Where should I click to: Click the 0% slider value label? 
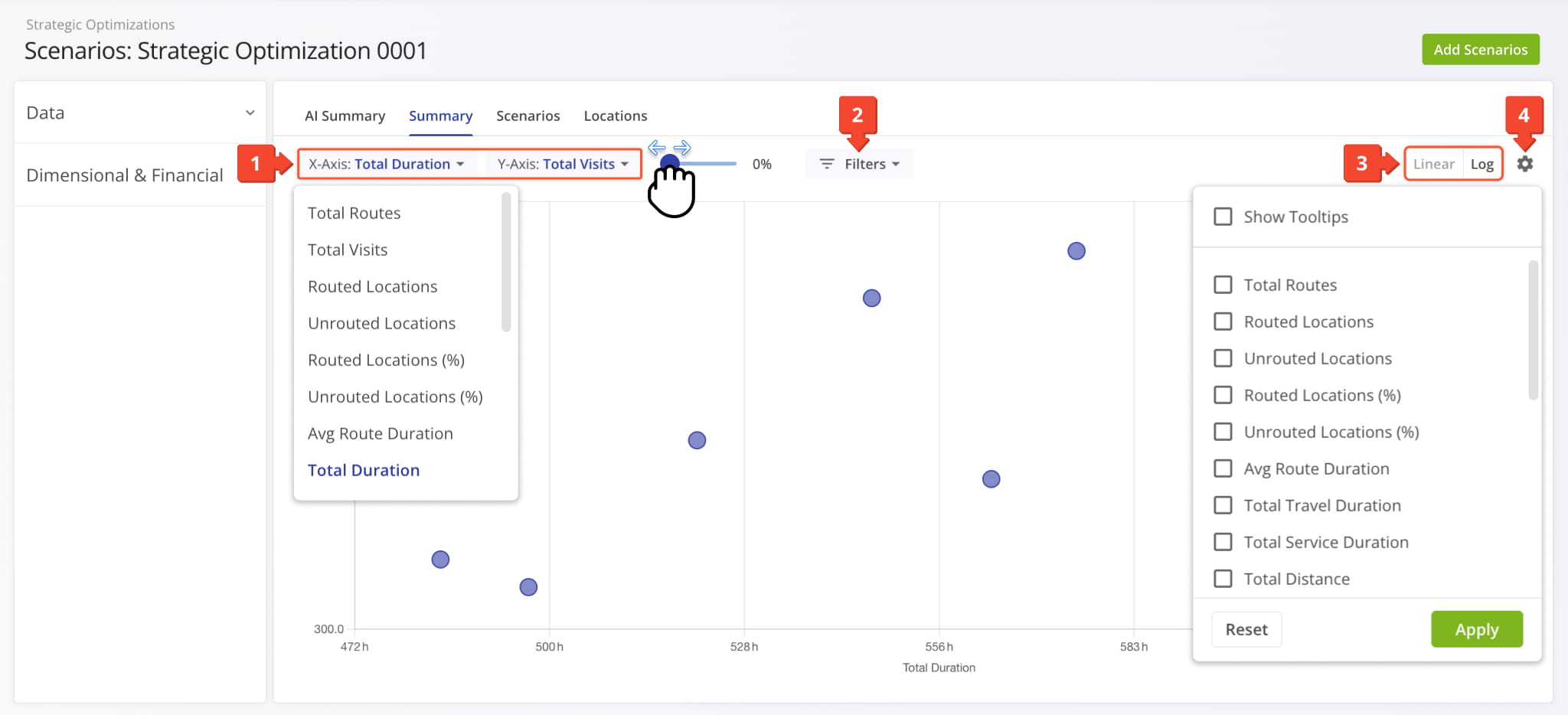click(x=762, y=164)
